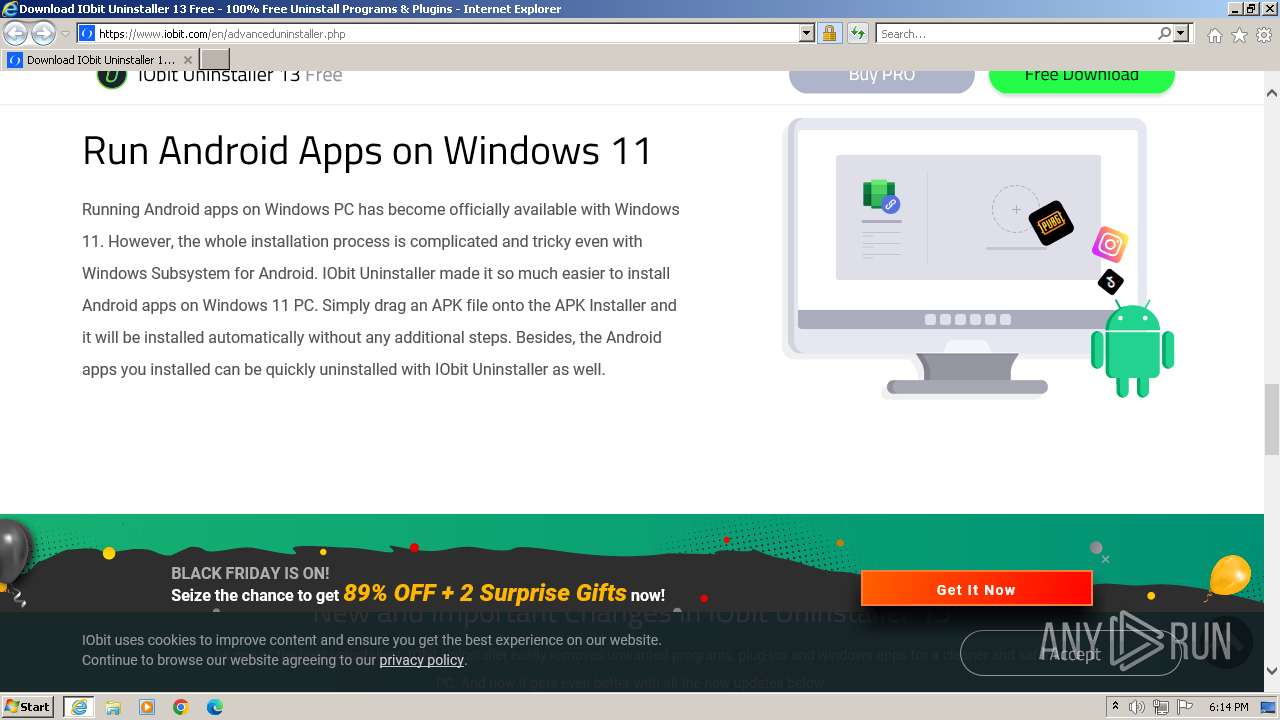The width and height of the screenshot is (1280, 720).
Task: Click the browser Back arrow button
Action: tap(15, 33)
